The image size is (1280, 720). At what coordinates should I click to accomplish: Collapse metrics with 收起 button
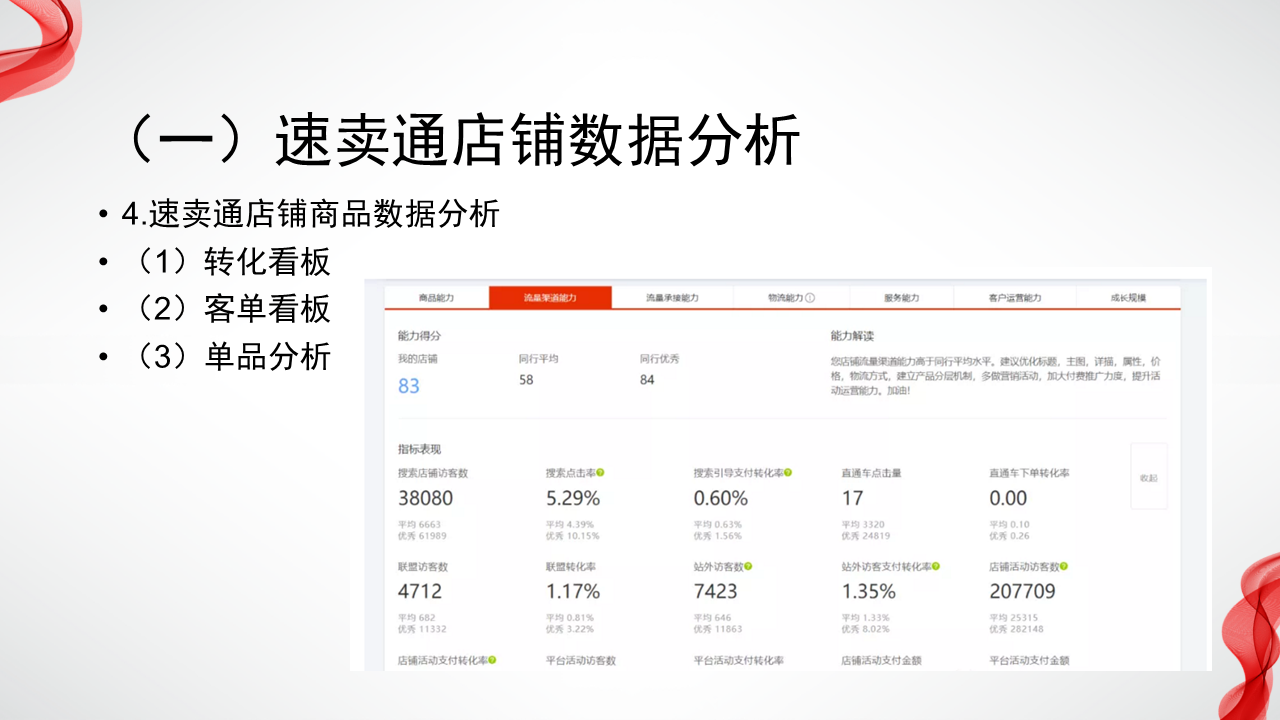pos(1149,477)
